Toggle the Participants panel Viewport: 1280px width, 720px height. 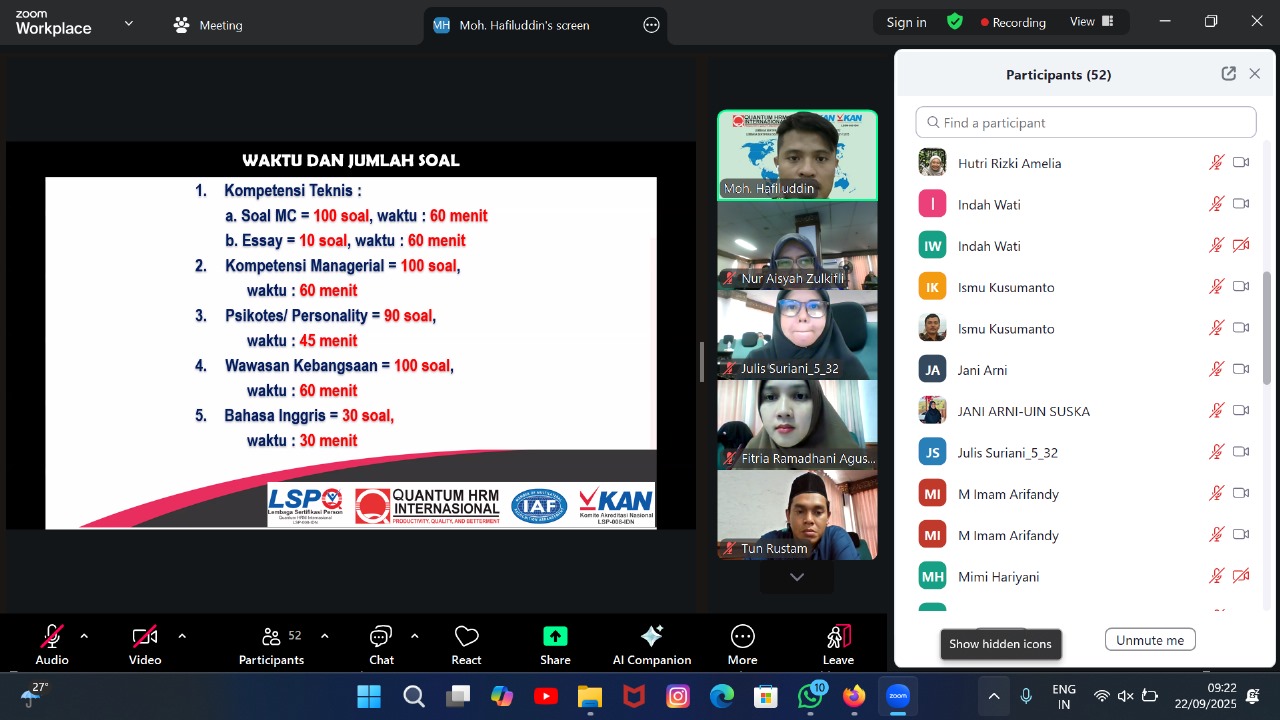point(271,637)
